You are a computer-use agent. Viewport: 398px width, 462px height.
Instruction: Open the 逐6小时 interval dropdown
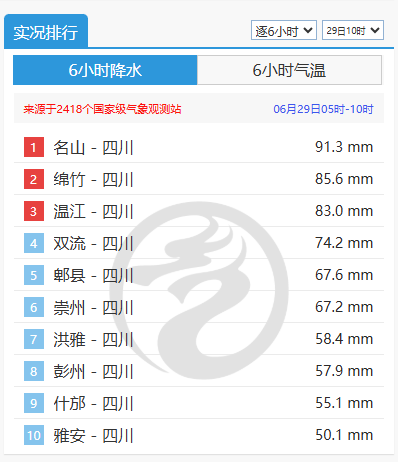284,30
